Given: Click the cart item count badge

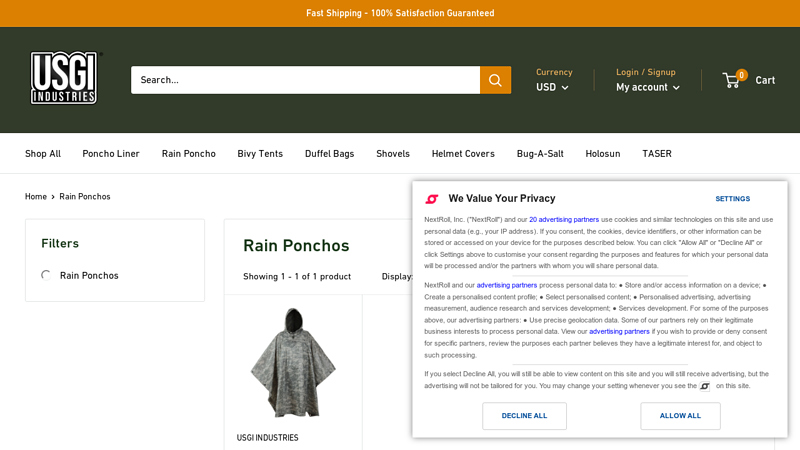Looking at the screenshot, I should click(x=741, y=75).
